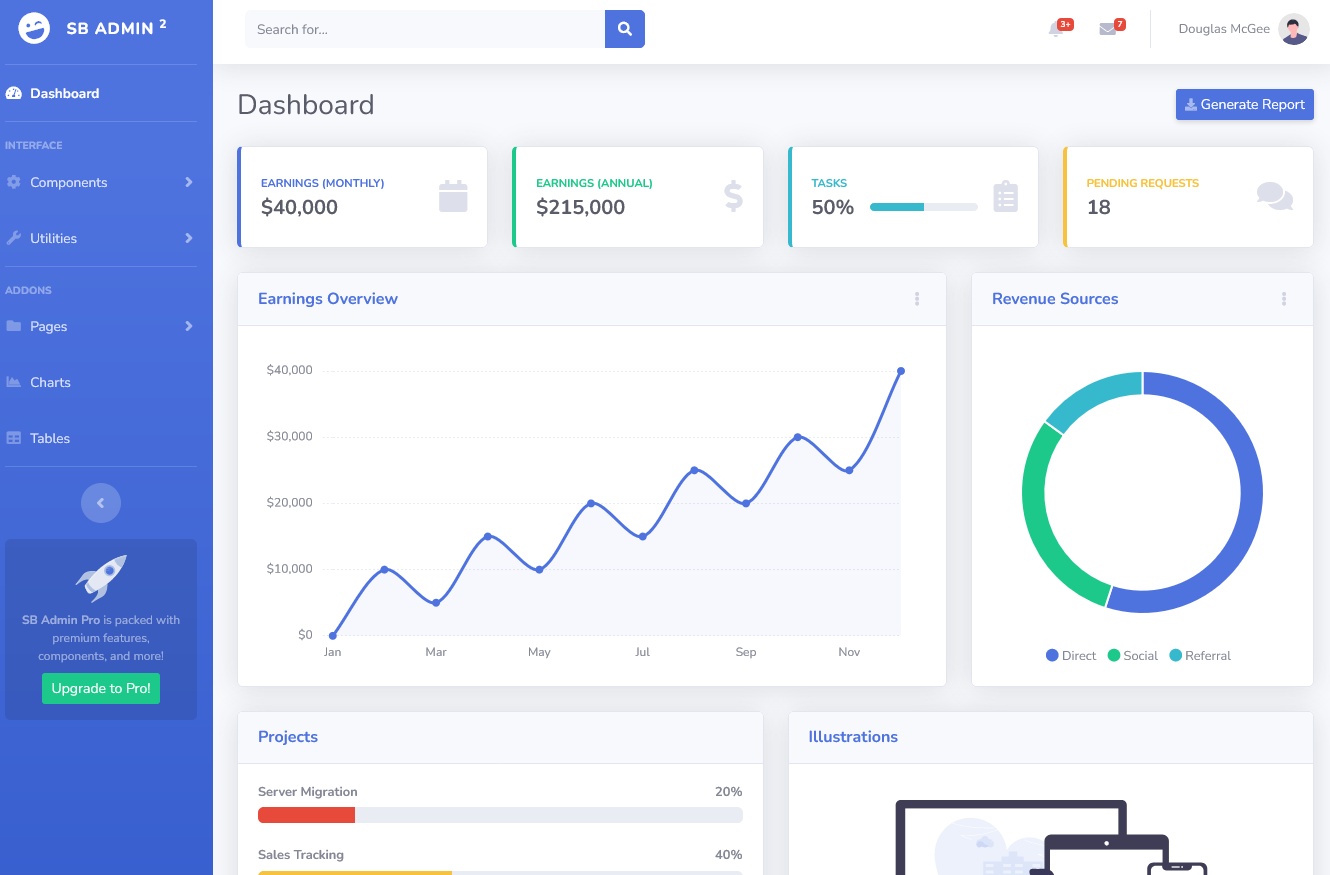Click the SB ADMIN 2 brand text

click(116, 28)
